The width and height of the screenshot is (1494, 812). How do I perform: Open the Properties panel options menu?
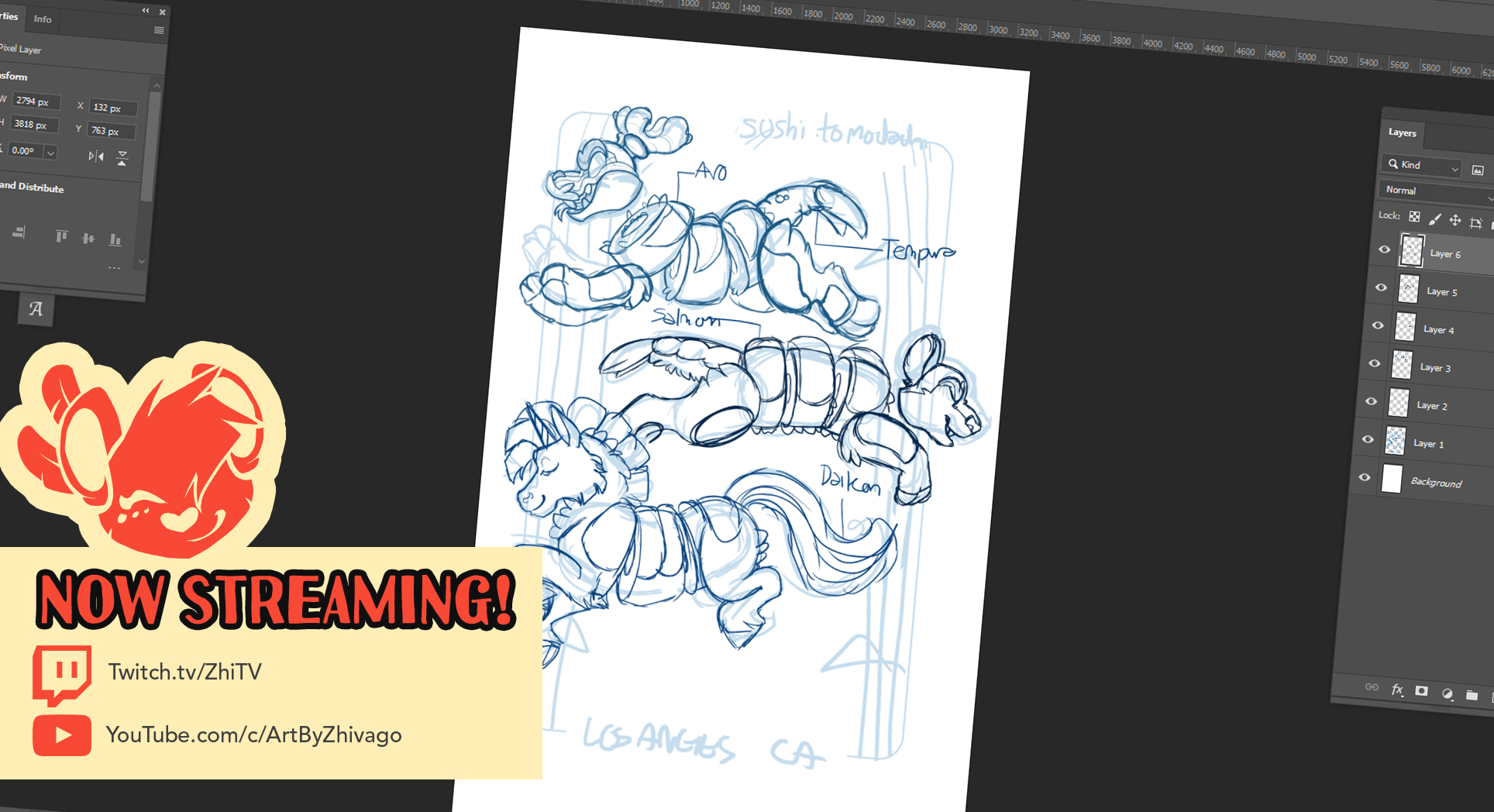point(159,30)
